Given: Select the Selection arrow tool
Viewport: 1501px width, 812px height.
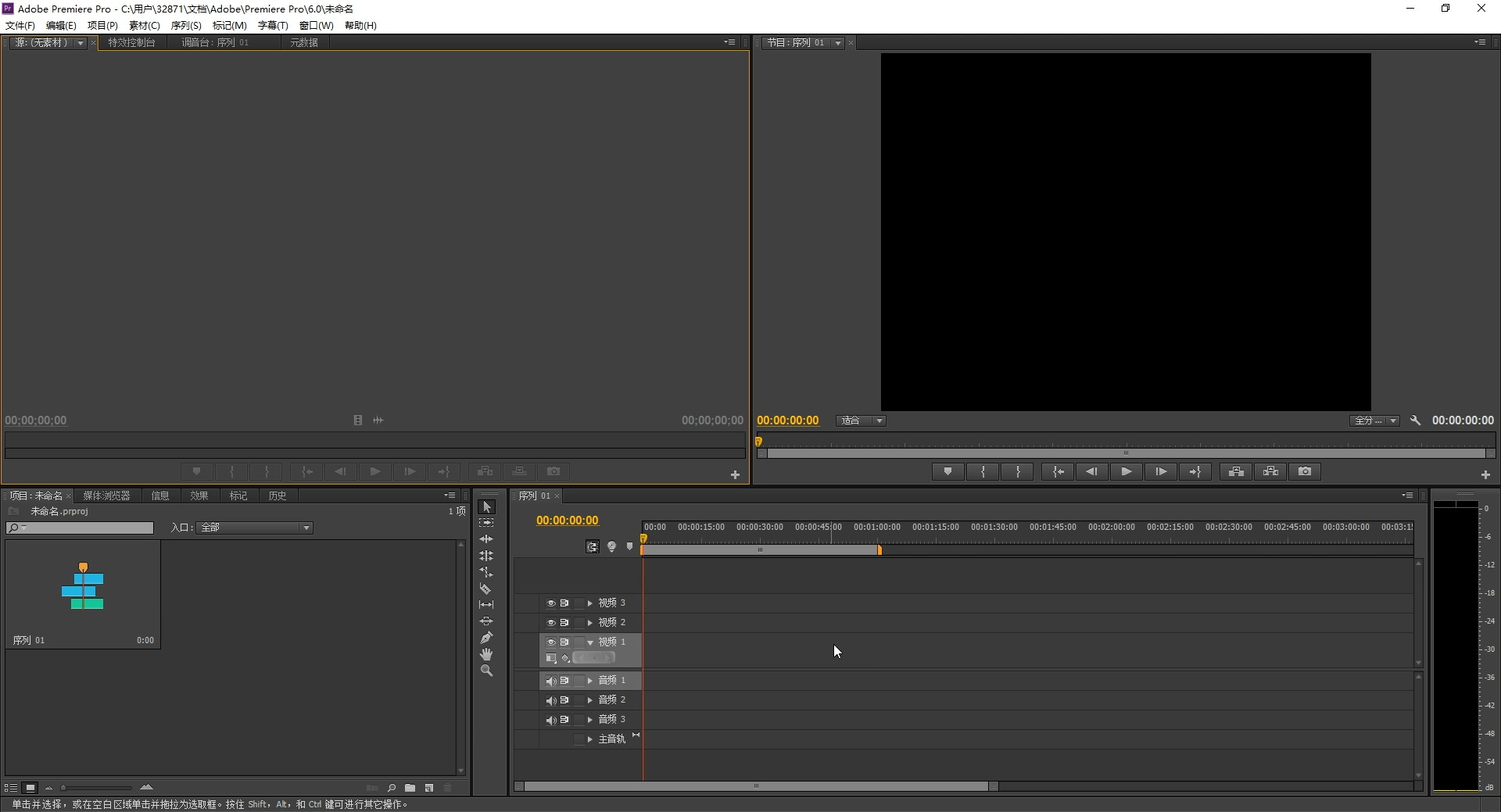Looking at the screenshot, I should [486, 506].
